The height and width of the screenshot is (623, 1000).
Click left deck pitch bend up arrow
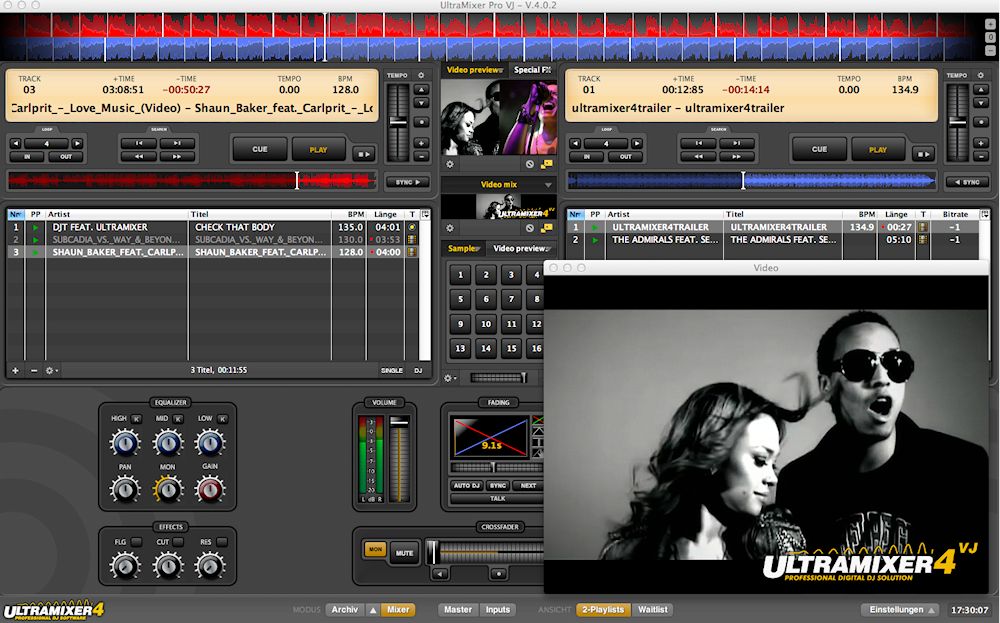coord(421,90)
